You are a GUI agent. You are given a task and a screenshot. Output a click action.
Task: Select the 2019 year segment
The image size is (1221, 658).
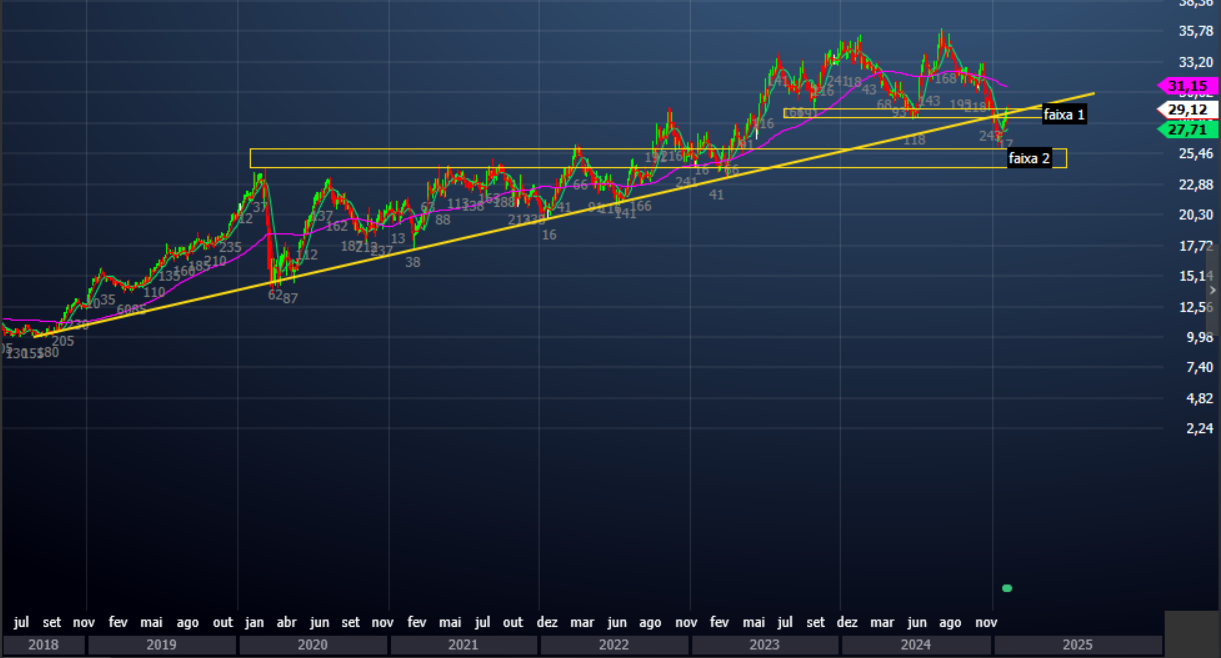click(162, 645)
